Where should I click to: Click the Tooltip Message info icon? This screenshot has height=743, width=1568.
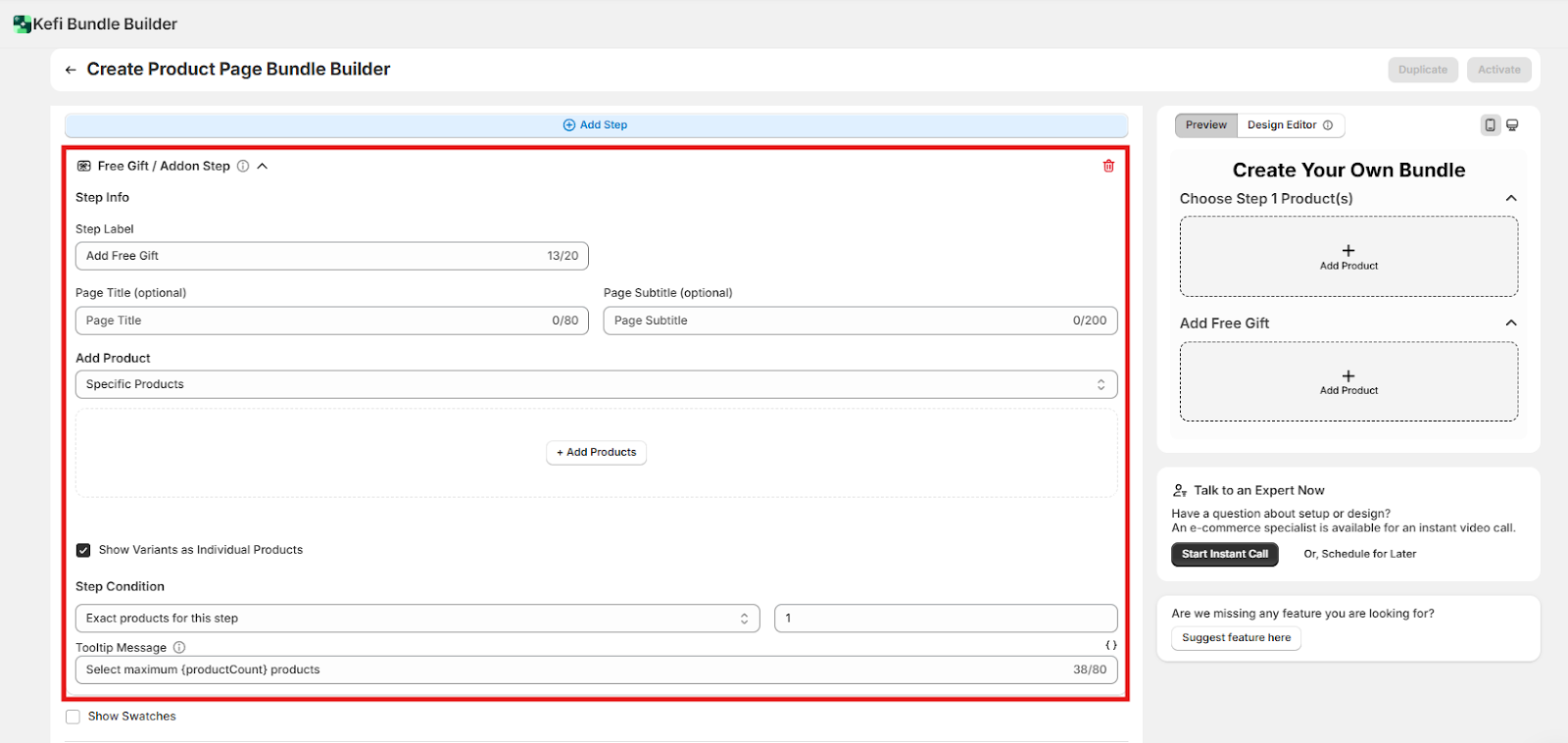tap(179, 648)
